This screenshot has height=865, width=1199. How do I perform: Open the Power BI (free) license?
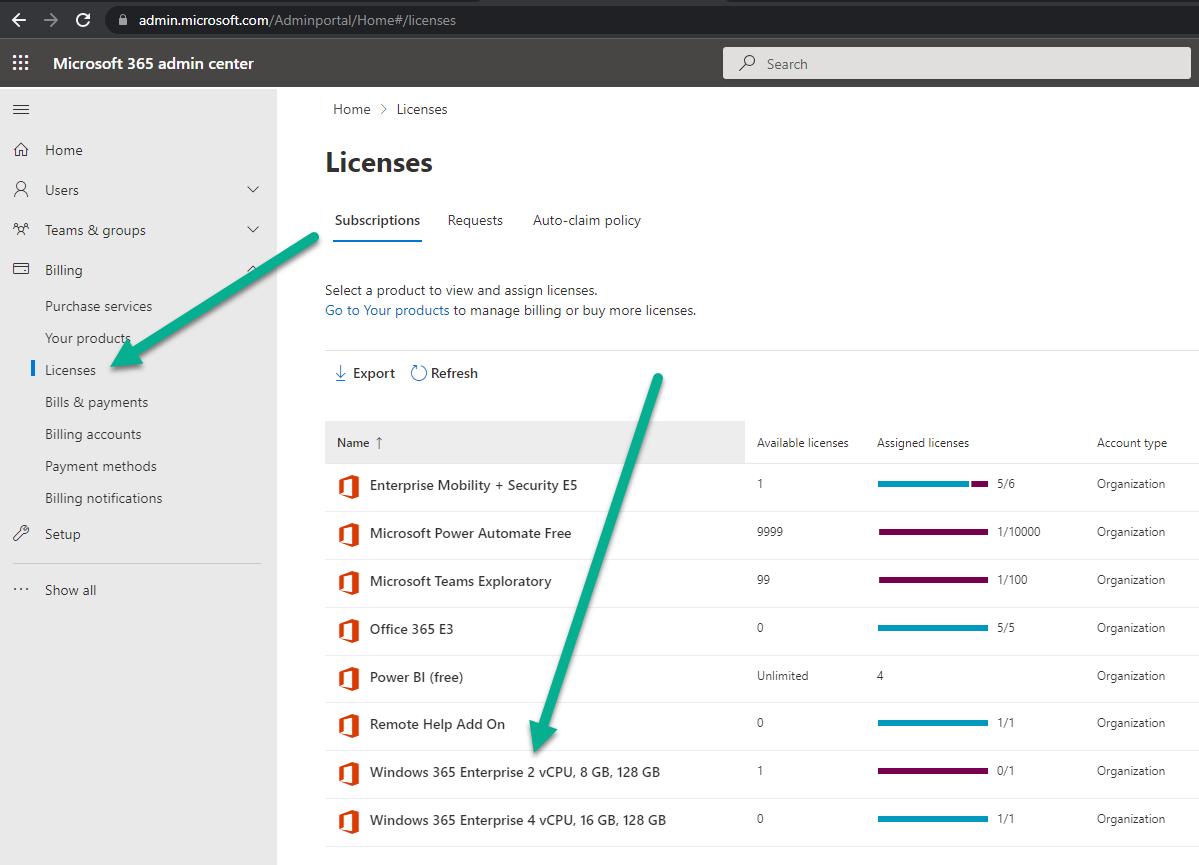pyautogui.click(x=417, y=678)
